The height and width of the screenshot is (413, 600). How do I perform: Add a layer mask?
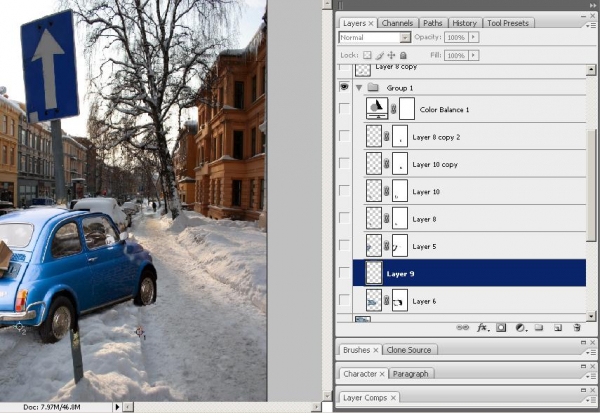[x=501, y=328]
